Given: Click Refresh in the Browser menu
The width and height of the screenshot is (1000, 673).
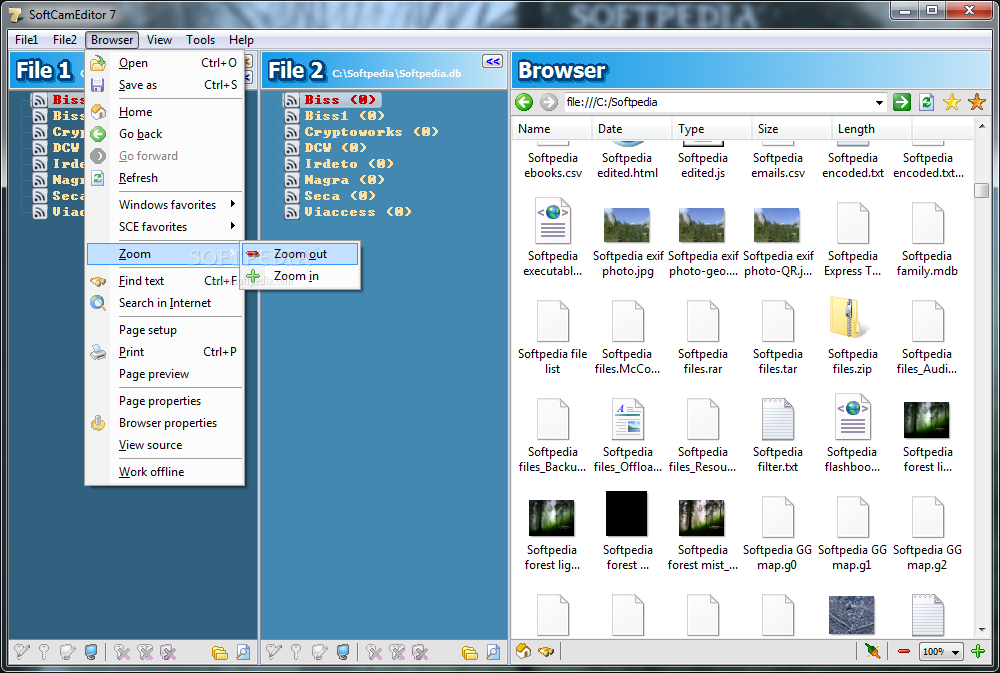Looking at the screenshot, I should [165, 178].
